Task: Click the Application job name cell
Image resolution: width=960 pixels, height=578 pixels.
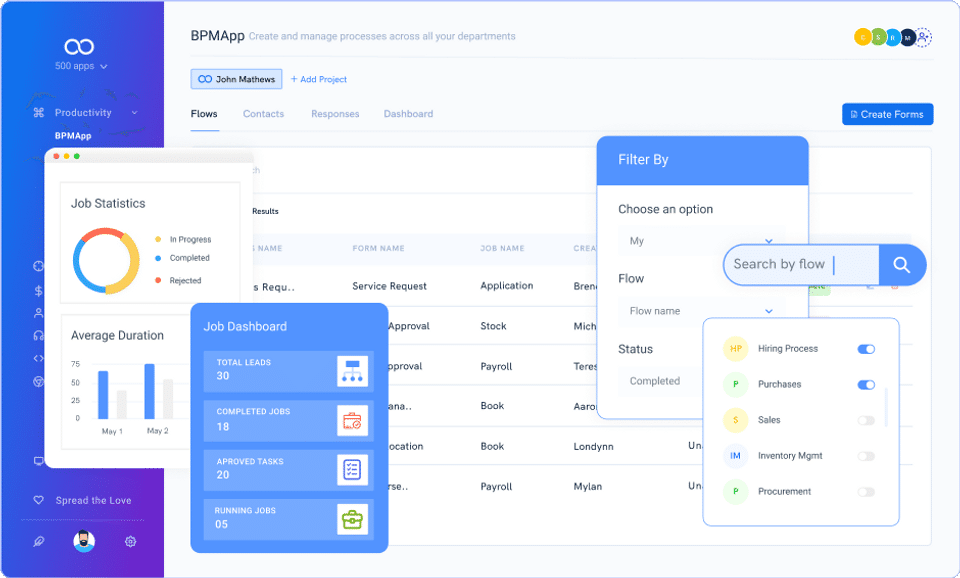Action: point(506,286)
